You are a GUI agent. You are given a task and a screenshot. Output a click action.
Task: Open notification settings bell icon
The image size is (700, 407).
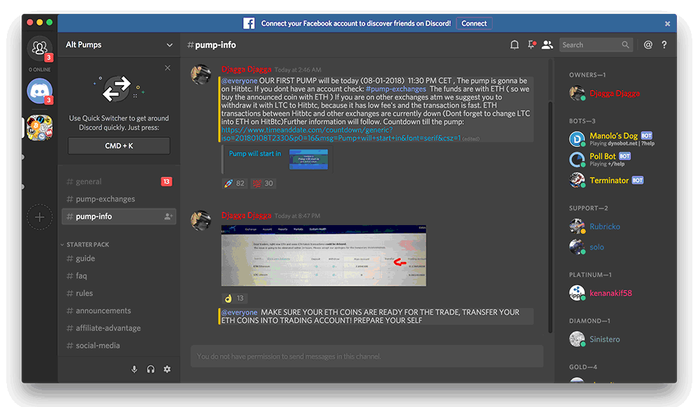pos(514,45)
